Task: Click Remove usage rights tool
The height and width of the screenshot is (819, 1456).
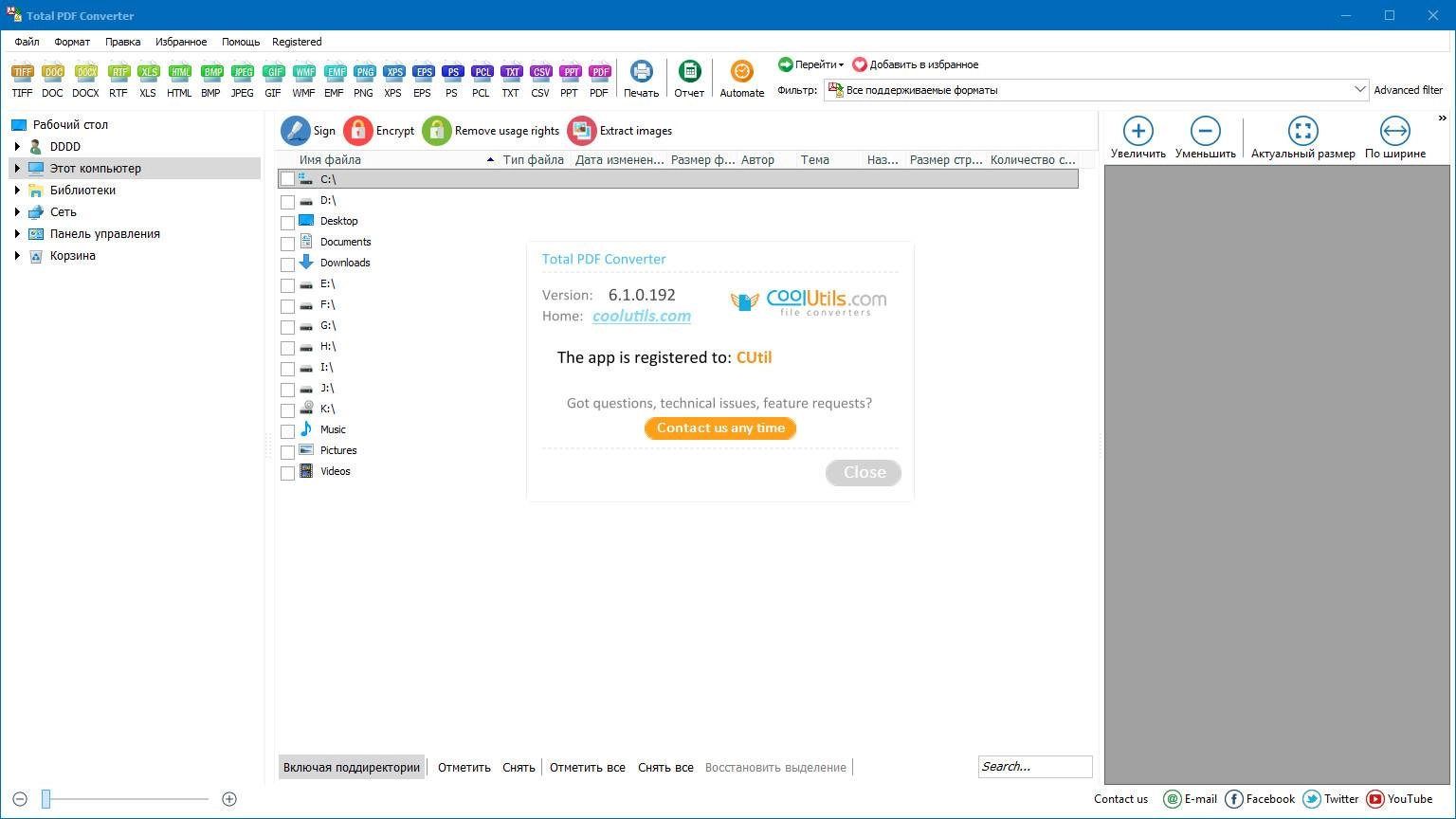Action: pyautogui.click(x=491, y=131)
